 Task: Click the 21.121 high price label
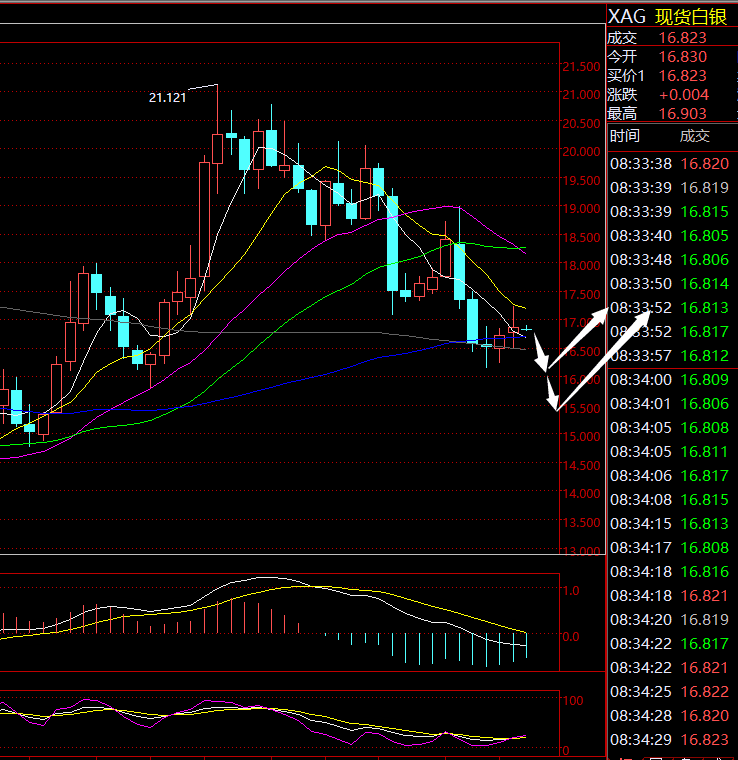coord(167,98)
